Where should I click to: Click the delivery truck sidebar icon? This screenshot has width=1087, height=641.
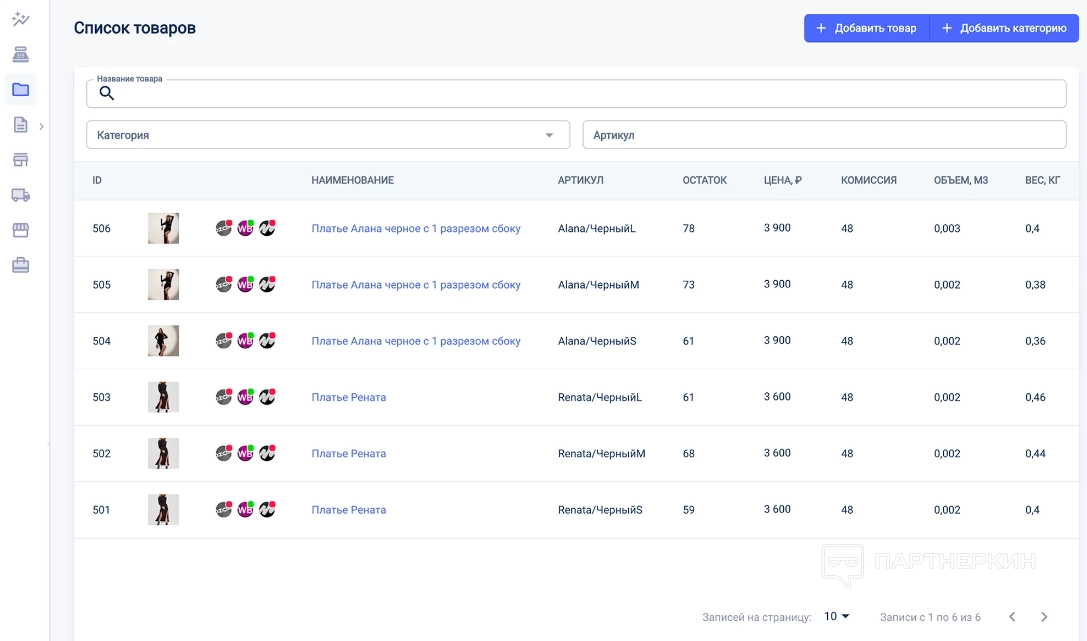(20, 195)
